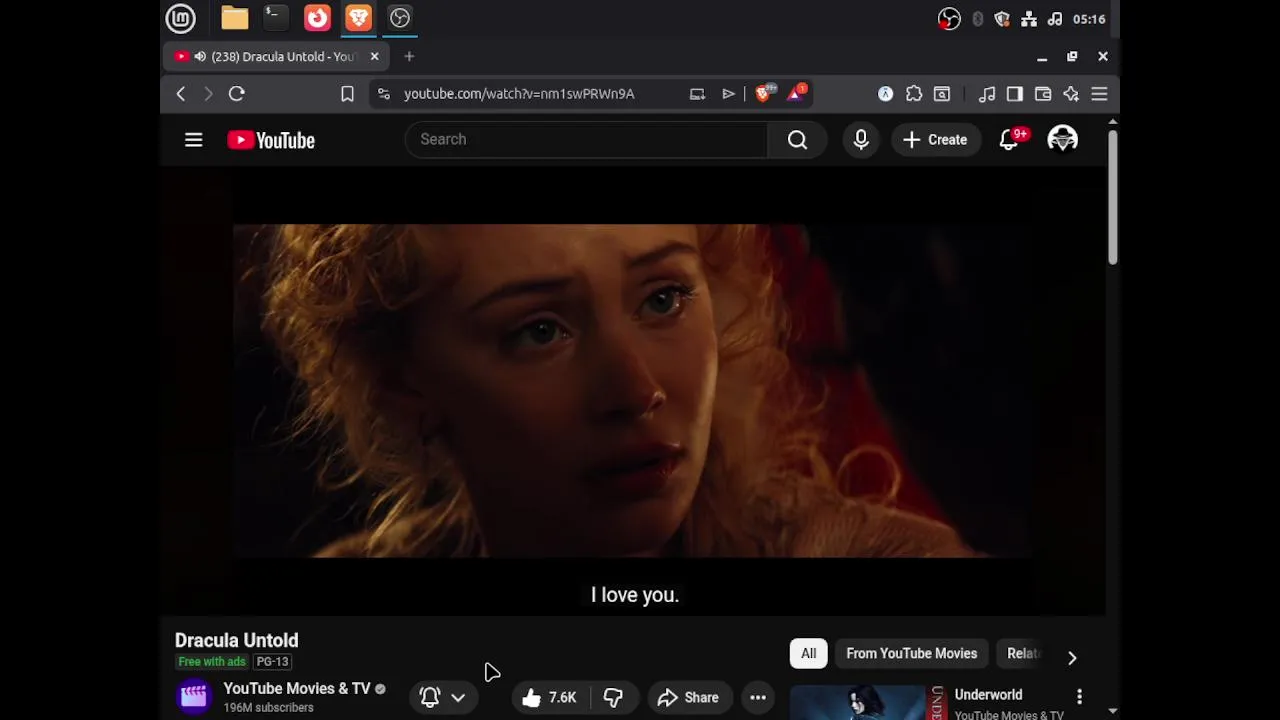Show the calendar from clock 05:16
This screenshot has width=1280, height=720.
point(1089,19)
